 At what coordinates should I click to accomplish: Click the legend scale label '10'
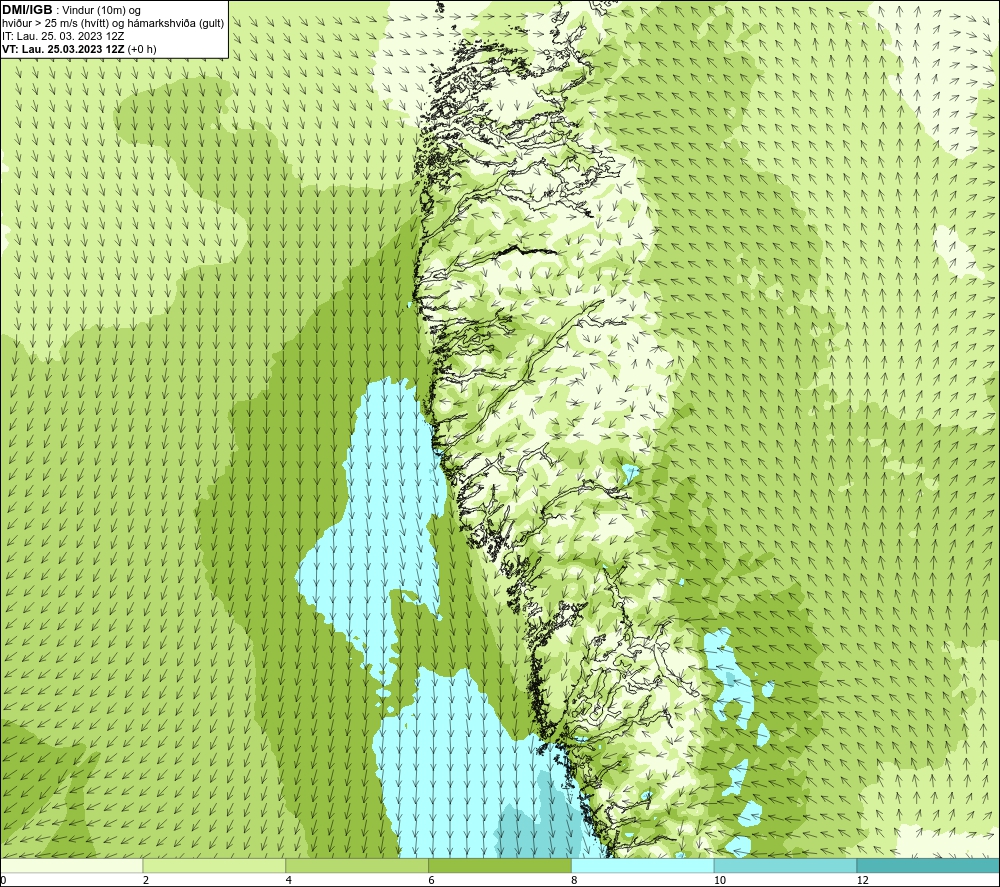click(720, 881)
